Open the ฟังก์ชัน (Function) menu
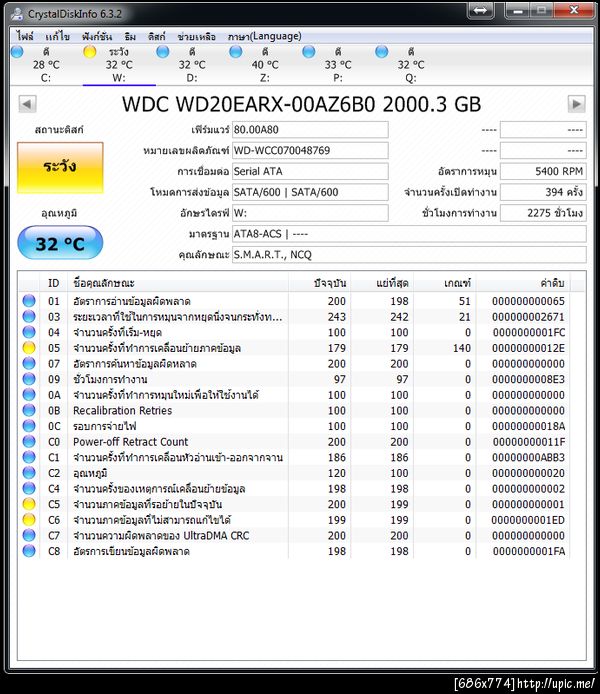The image size is (600, 694). pyautogui.click(x=97, y=36)
